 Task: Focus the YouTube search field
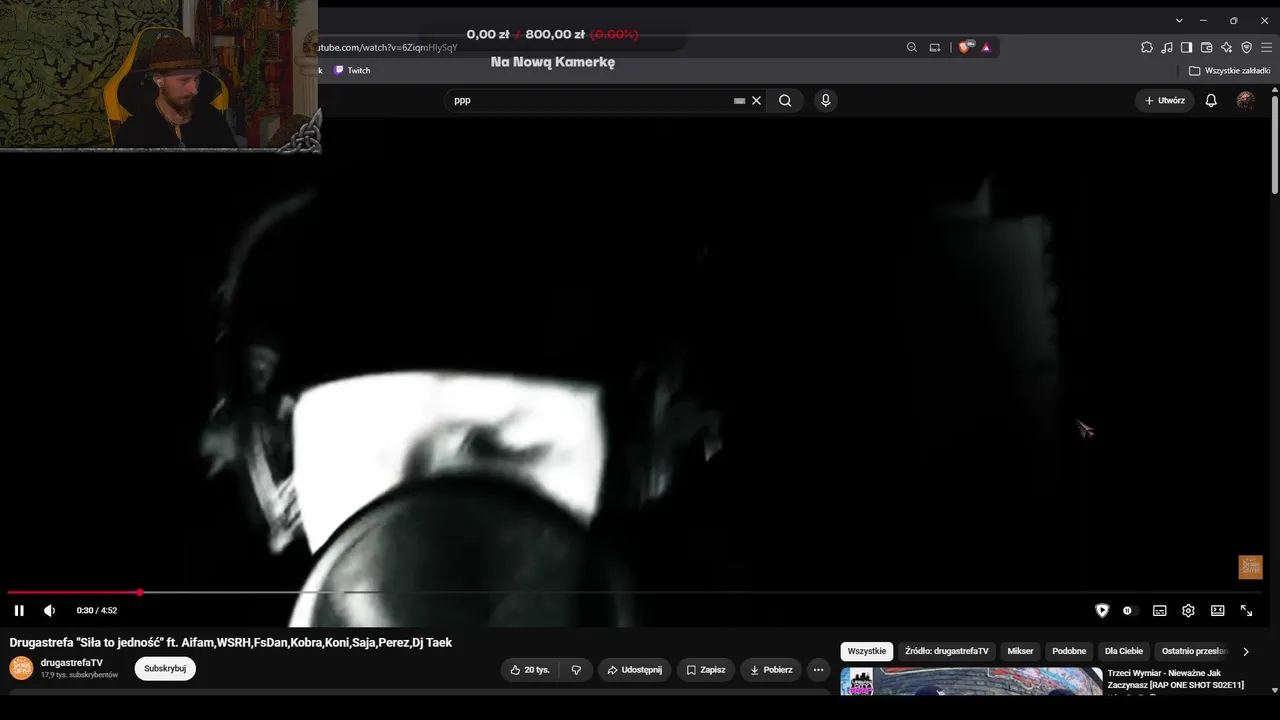[x=590, y=100]
